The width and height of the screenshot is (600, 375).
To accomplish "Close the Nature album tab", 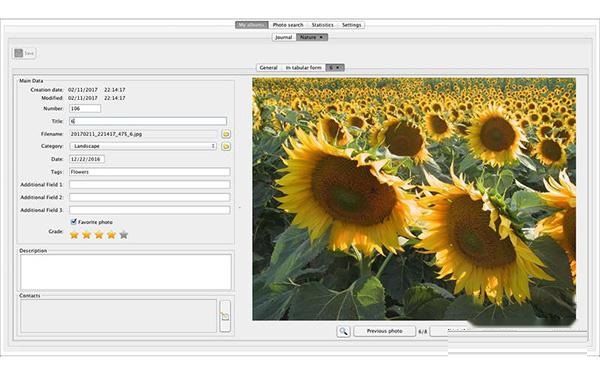I will 321,37.
